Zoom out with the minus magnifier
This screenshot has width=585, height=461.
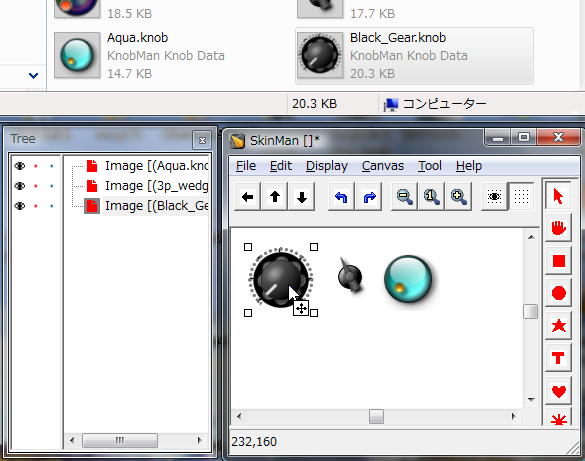click(x=404, y=197)
